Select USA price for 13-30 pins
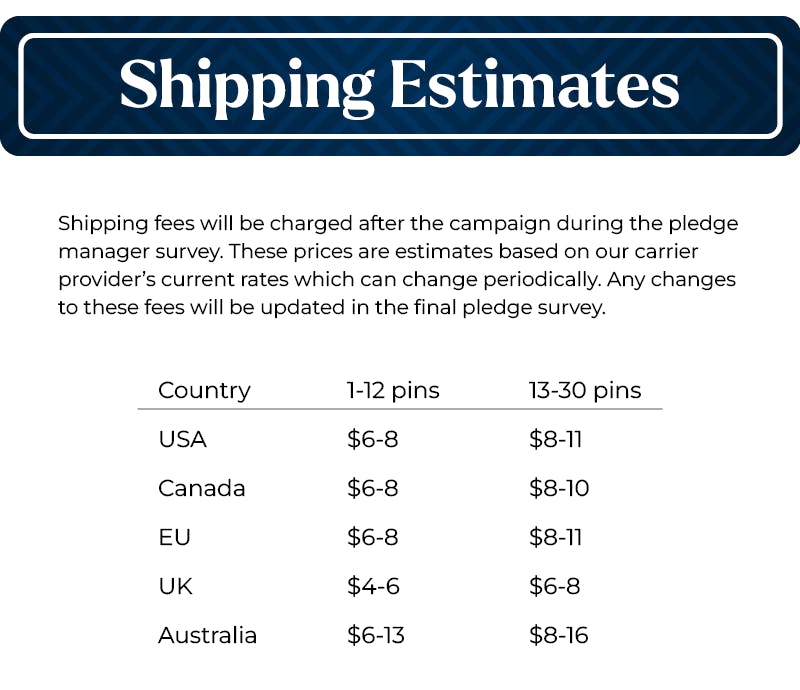Image resolution: width=800 pixels, height=690 pixels. 556,439
